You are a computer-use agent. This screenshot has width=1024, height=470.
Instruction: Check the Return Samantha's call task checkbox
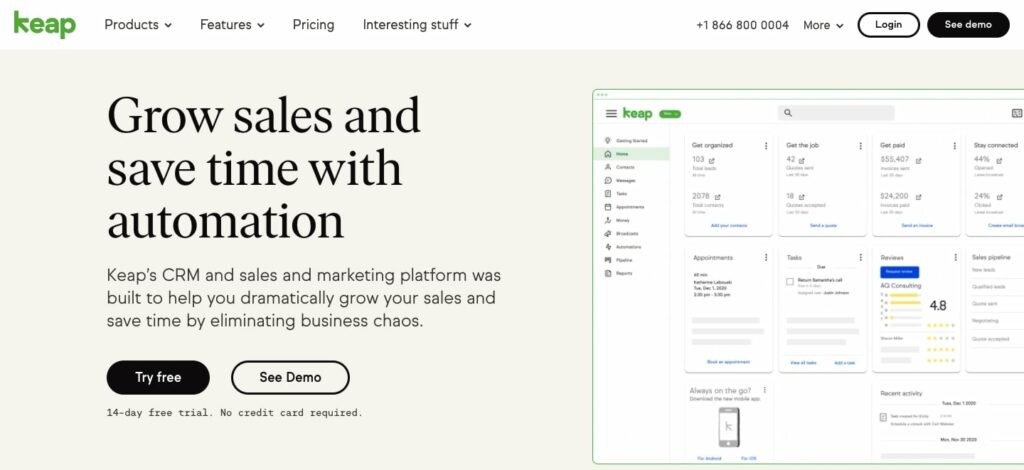[790, 282]
